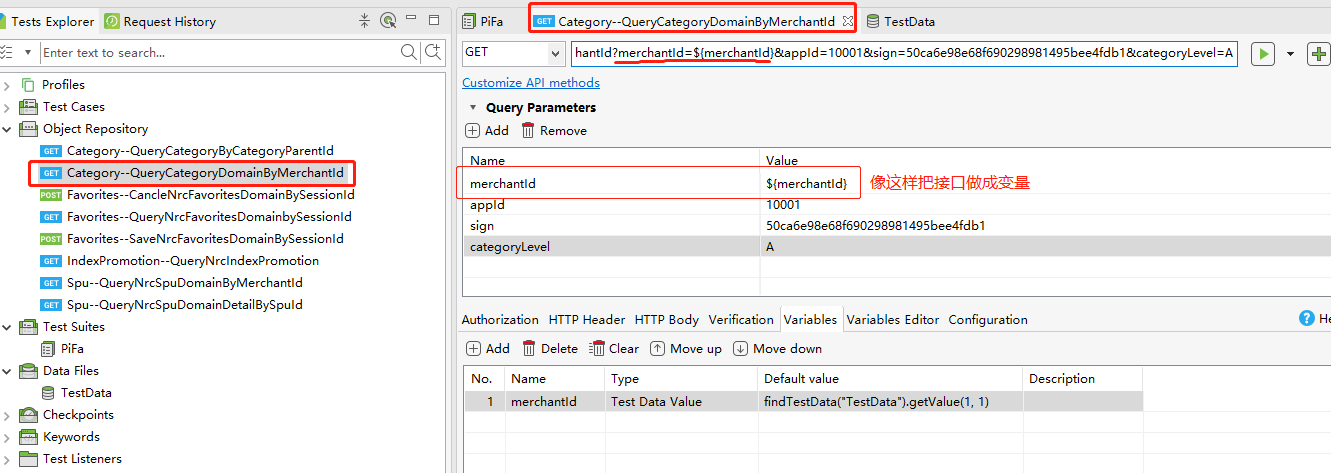Select Favorites--QueryNrcFavoritesDomainbySessionId request

coord(209,217)
